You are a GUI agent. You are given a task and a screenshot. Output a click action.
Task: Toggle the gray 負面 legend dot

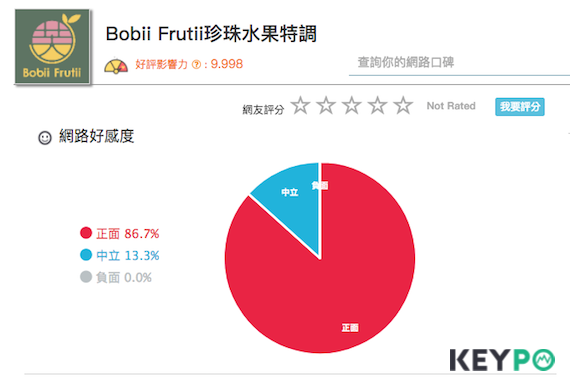(x=86, y=277)
